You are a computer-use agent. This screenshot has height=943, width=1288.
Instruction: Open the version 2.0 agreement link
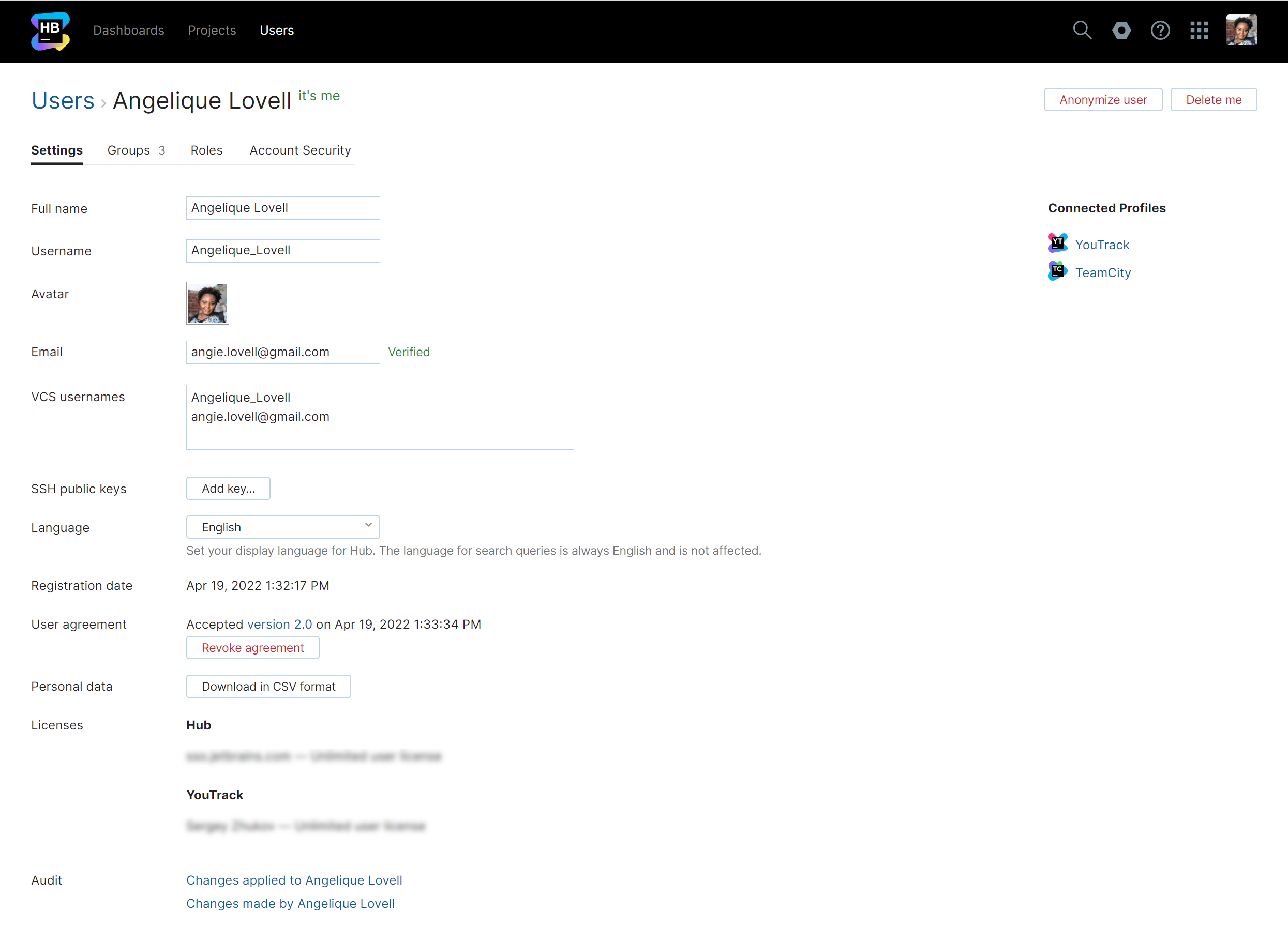click(x=279, y=625)
